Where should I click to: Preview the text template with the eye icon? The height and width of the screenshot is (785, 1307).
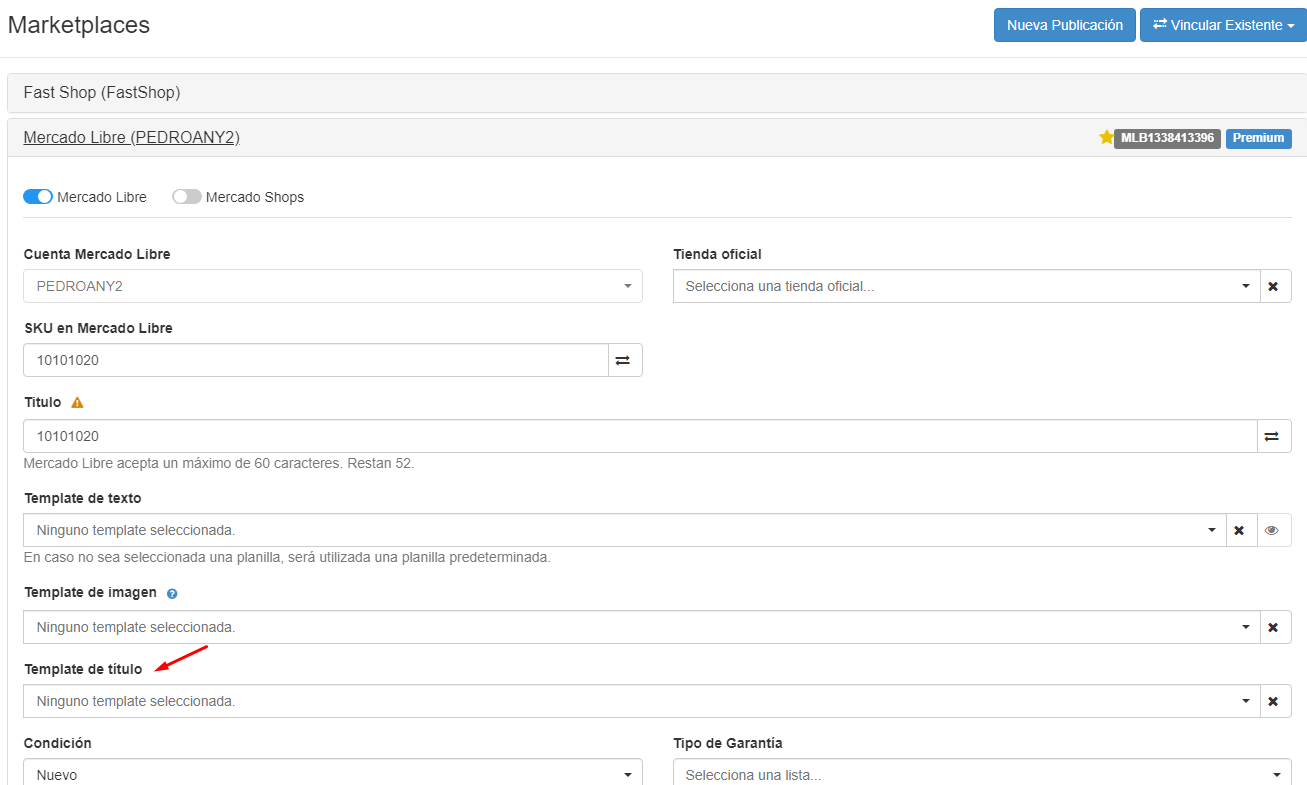pyautogui.click(x=1272, y=530)
